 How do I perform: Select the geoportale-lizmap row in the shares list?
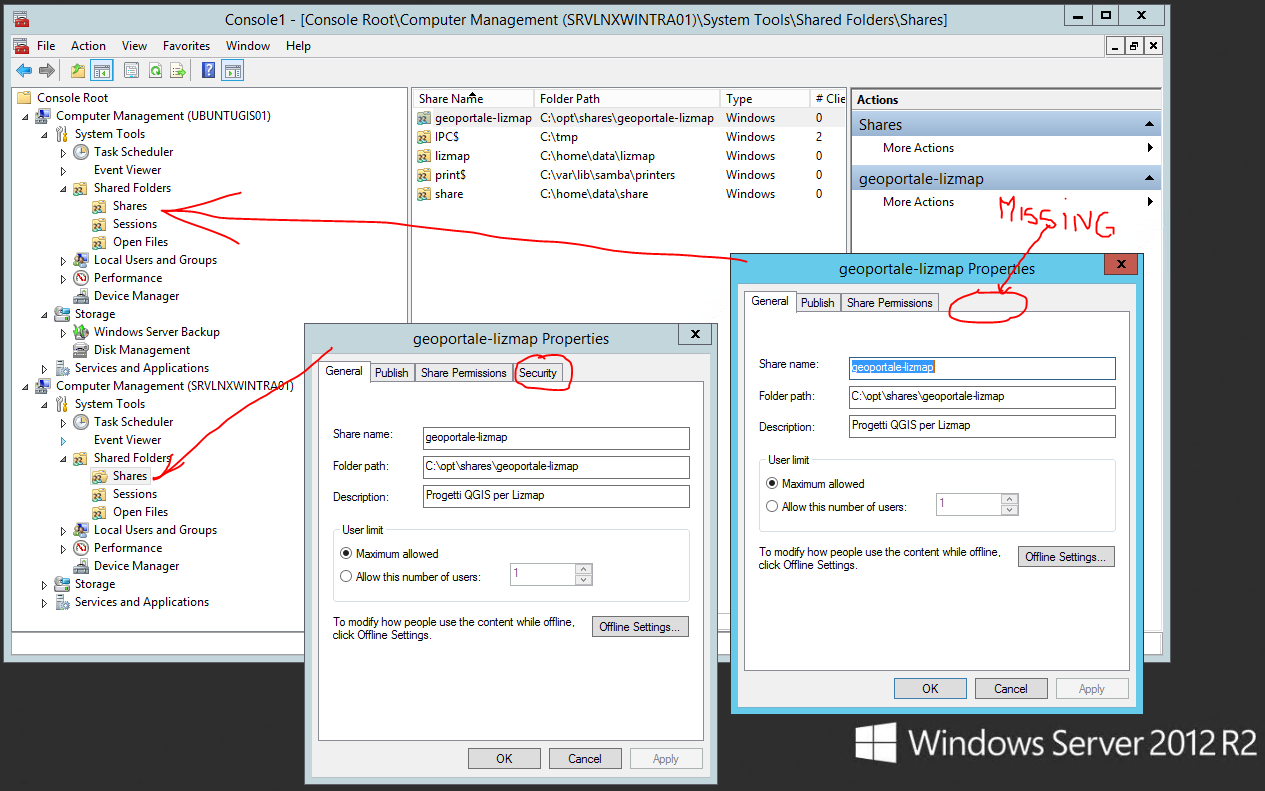tap(630, 118)
